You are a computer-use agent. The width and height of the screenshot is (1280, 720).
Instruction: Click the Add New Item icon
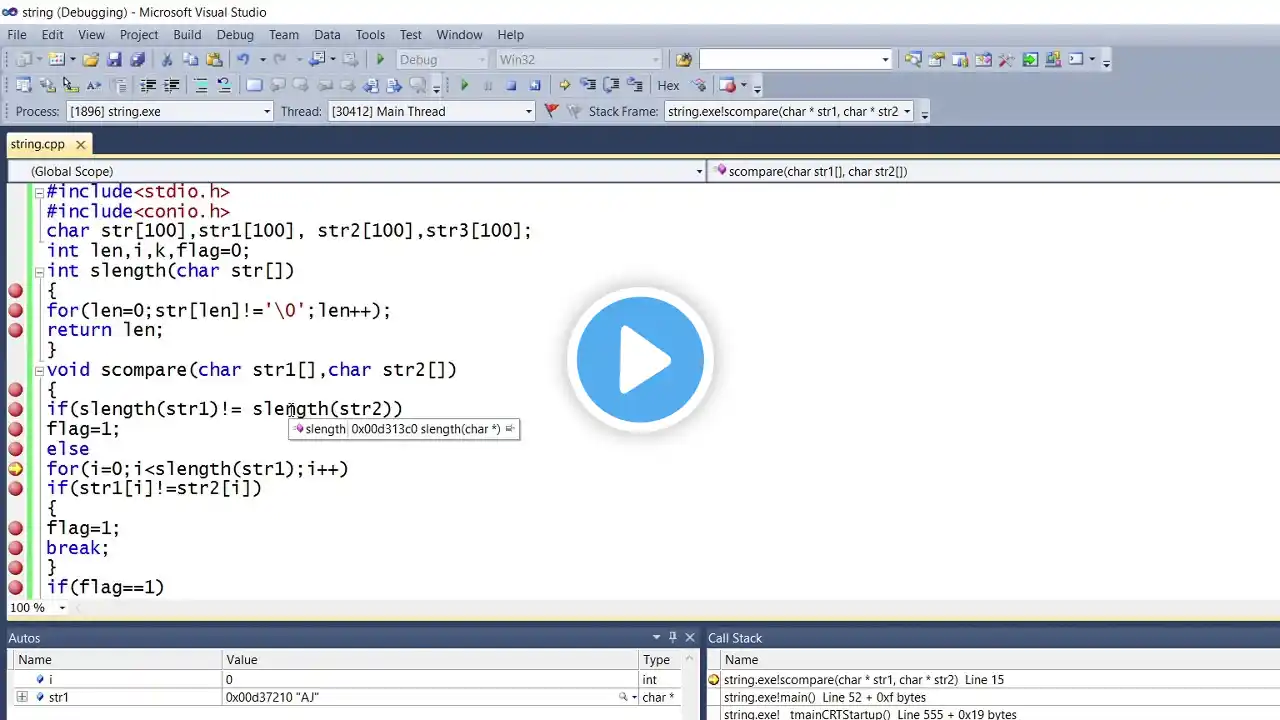click(57, 60)
